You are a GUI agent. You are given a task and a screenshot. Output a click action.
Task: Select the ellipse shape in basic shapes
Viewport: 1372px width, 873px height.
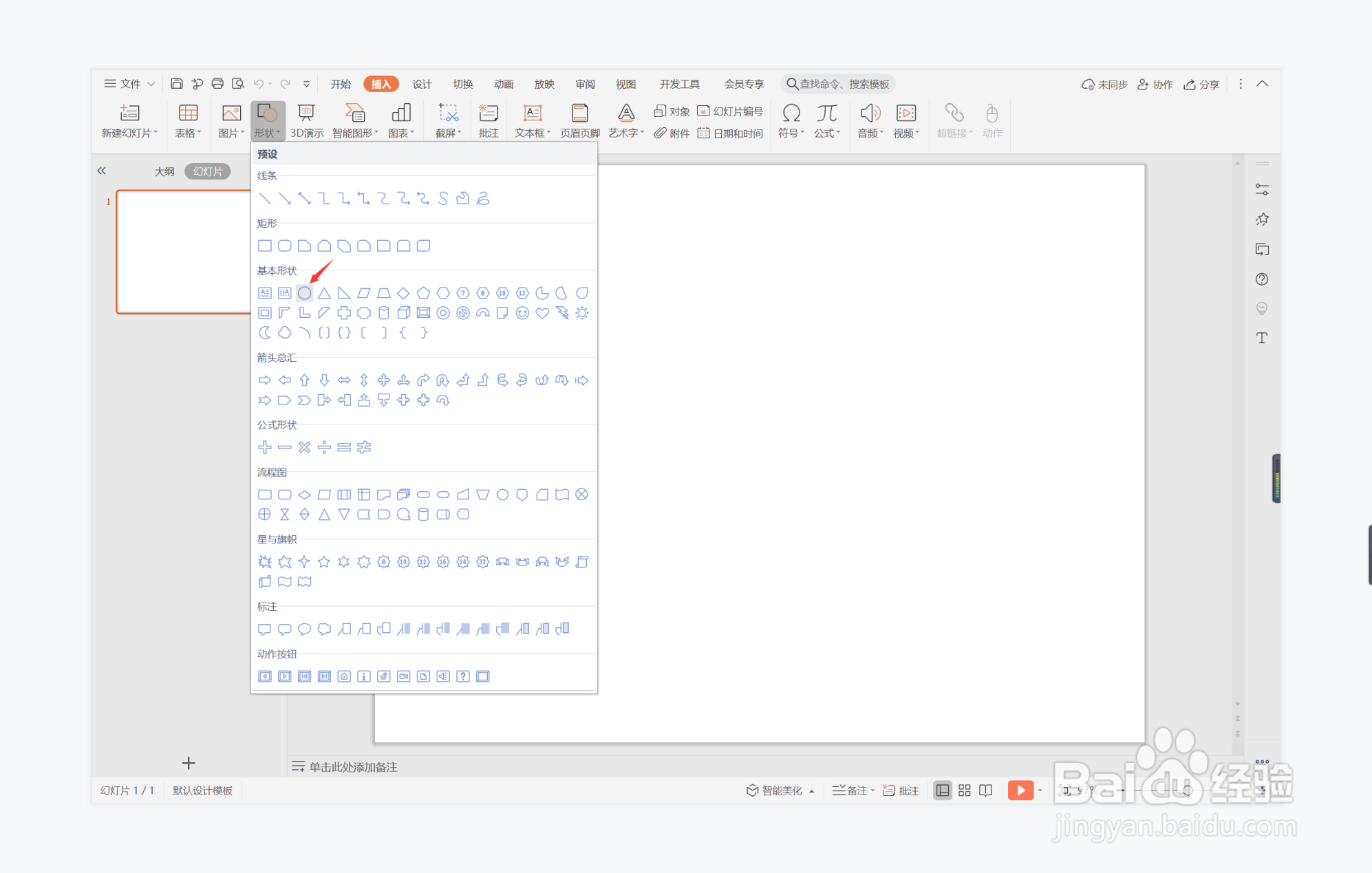click(304, 293)
